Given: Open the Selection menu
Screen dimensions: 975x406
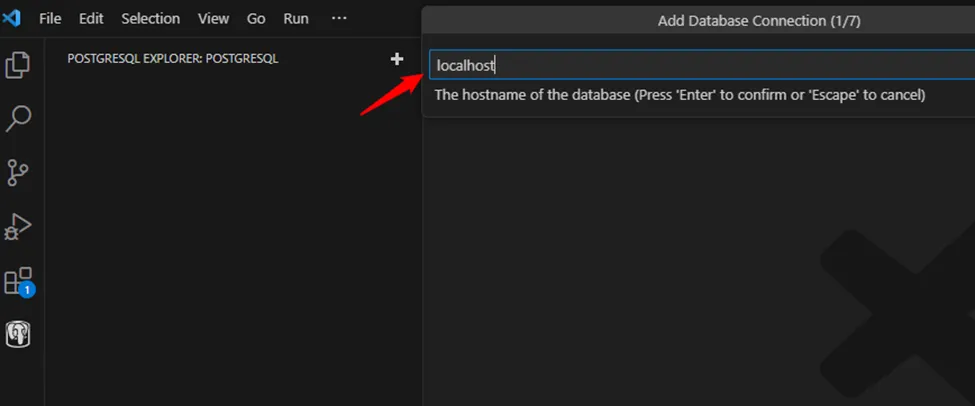Looking at the screenshot, I should [150, 18].
